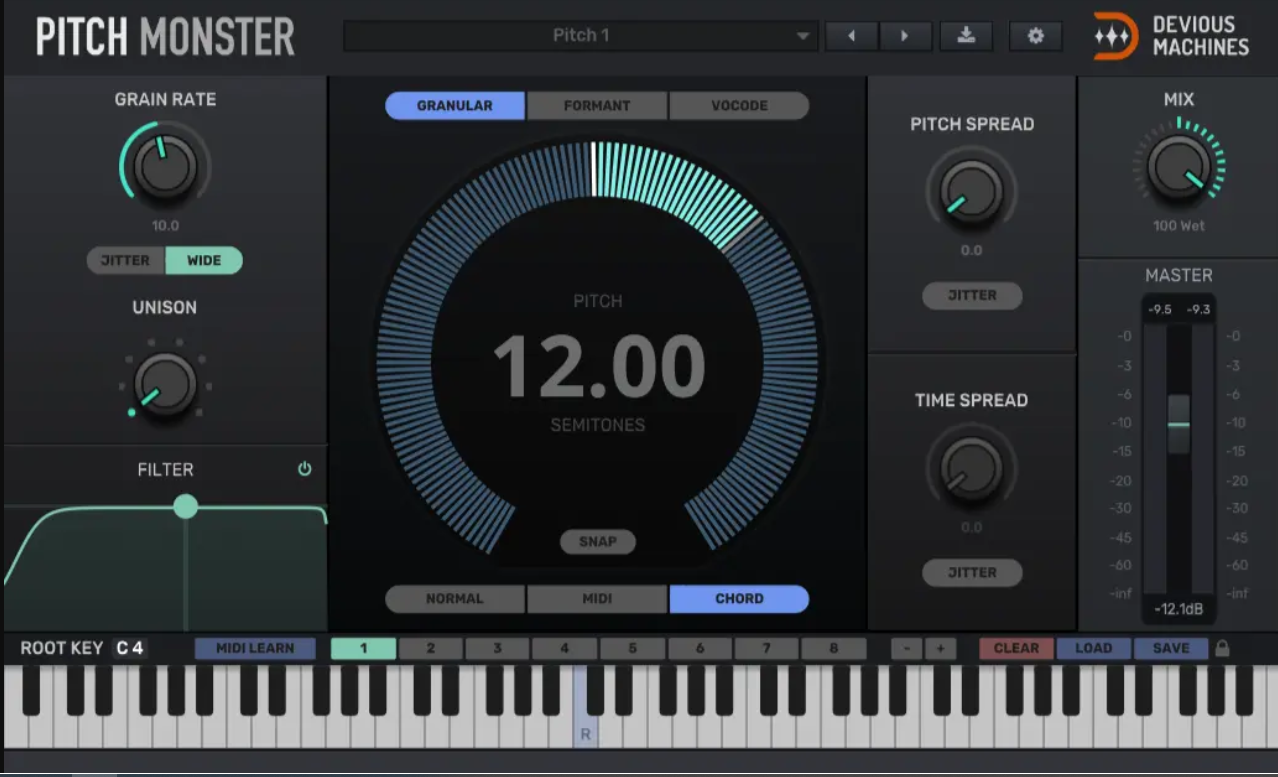This screenshot has width=1278, height=777.
Task: Click the Load button
Action: click(x=1093, y=648)
